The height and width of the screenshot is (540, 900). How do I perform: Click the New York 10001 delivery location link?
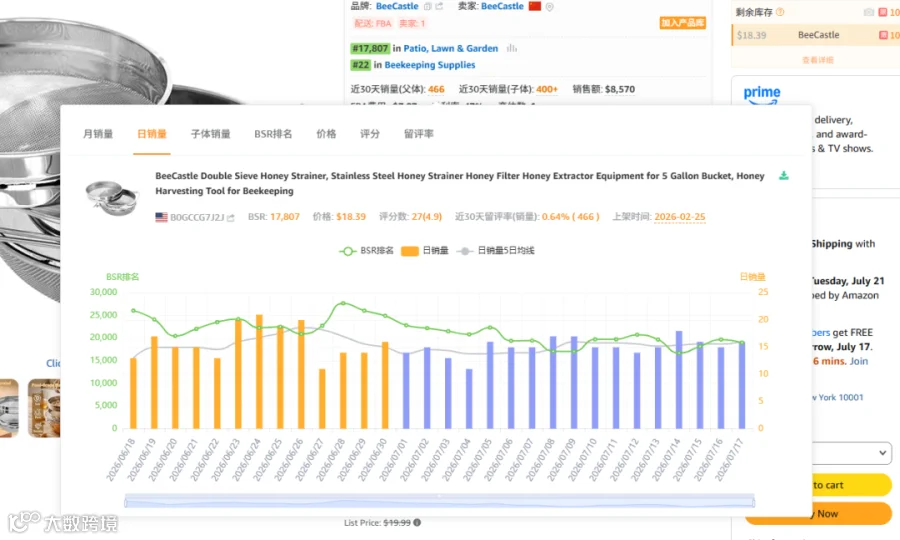pos(840,397)
